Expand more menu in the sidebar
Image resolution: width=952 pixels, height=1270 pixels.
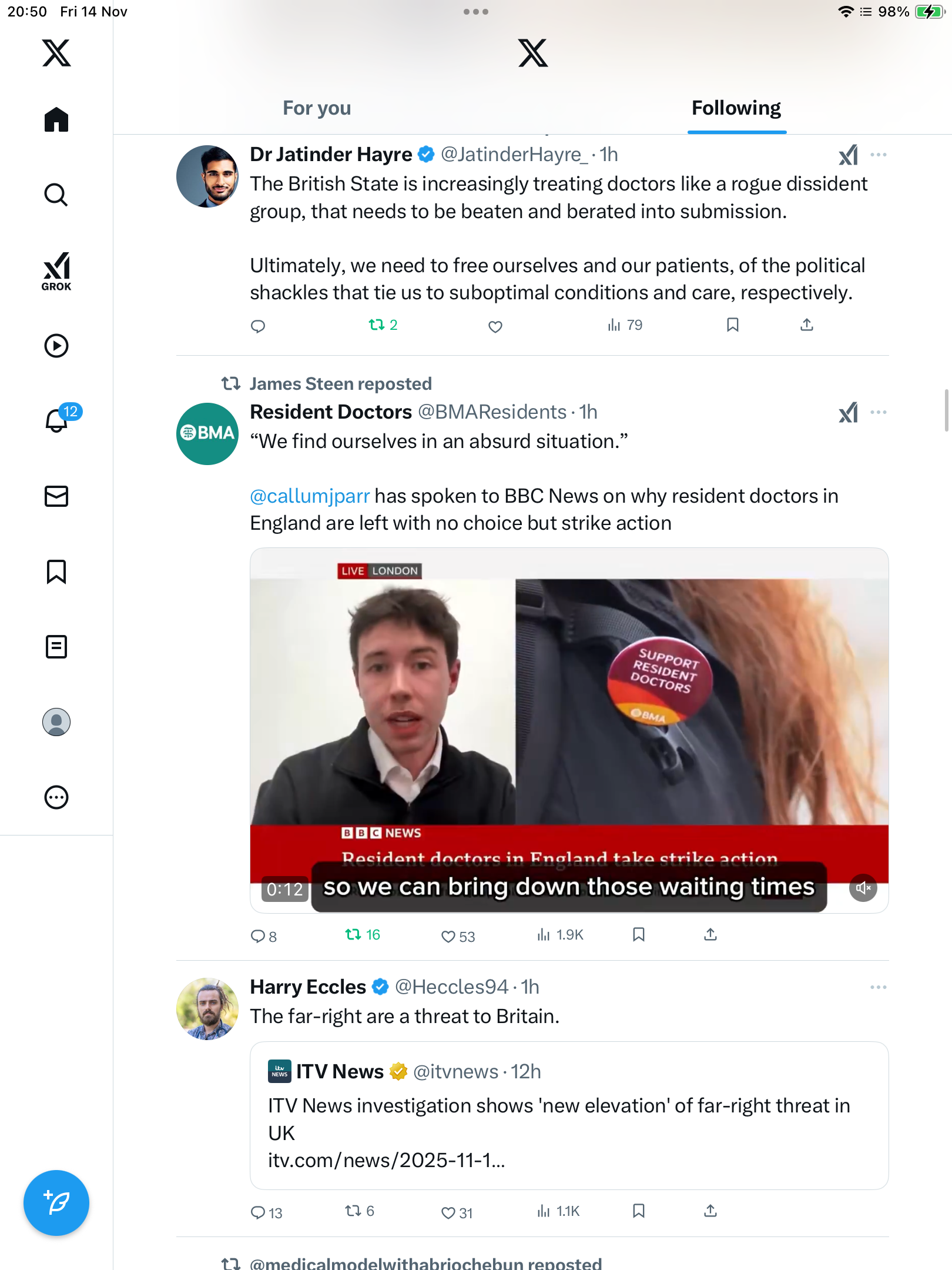pyautogui.click(x=56, y=797)
